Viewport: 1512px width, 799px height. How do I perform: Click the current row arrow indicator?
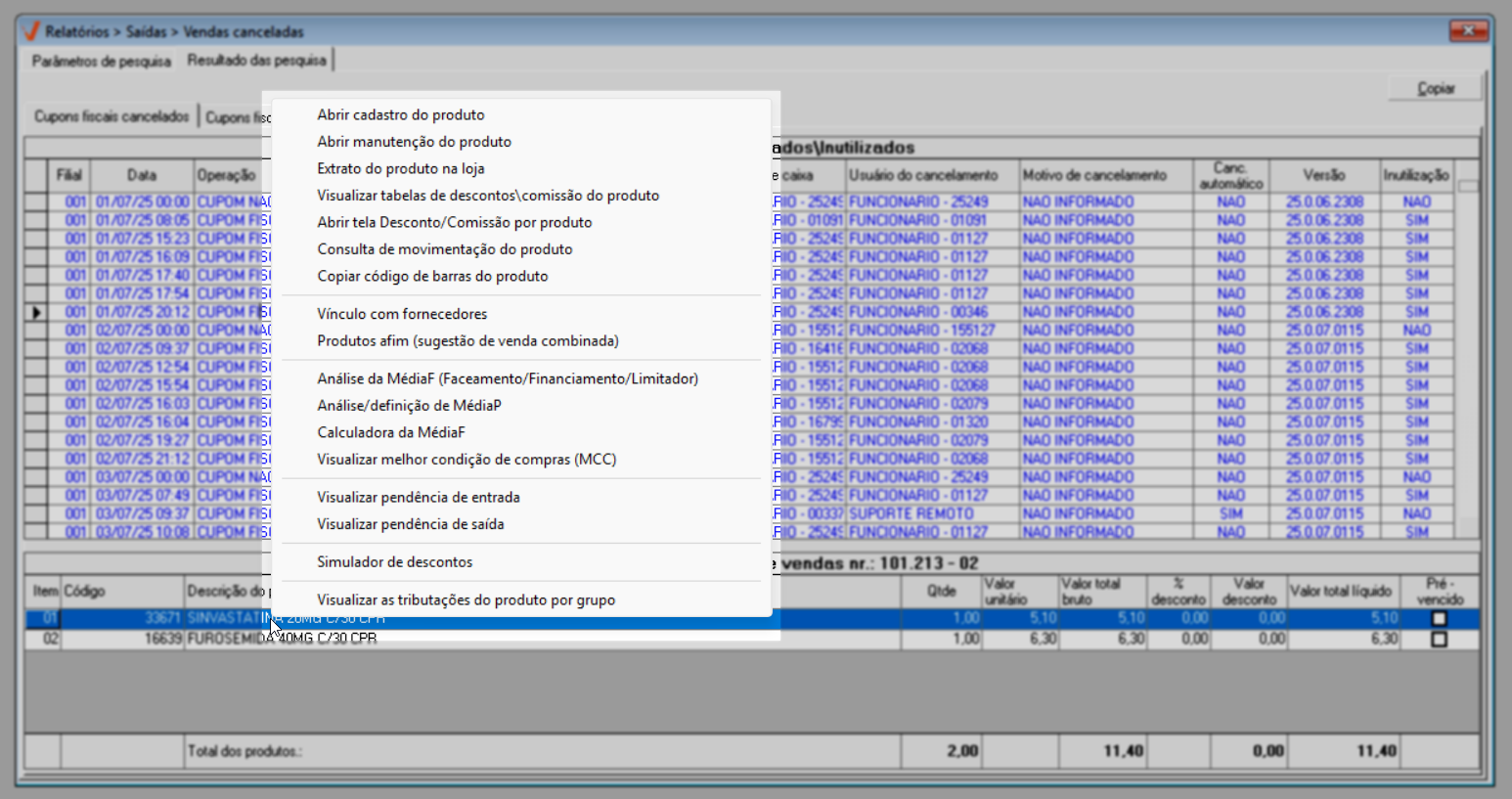36,313
